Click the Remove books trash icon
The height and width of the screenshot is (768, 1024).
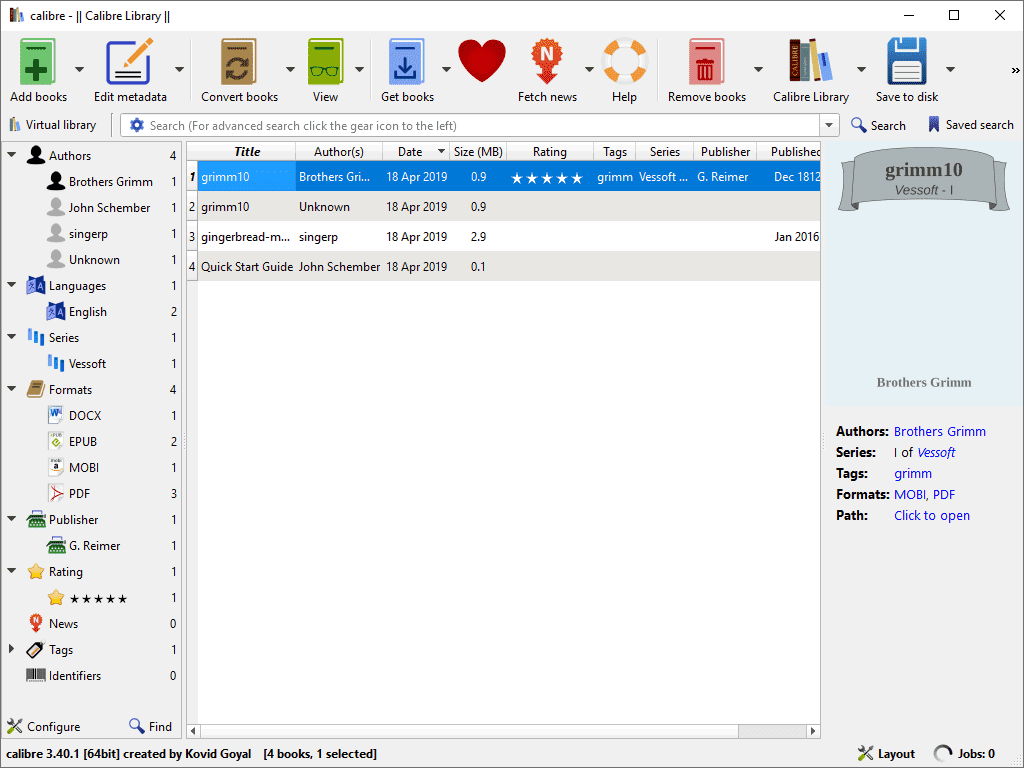pos(706,62)
